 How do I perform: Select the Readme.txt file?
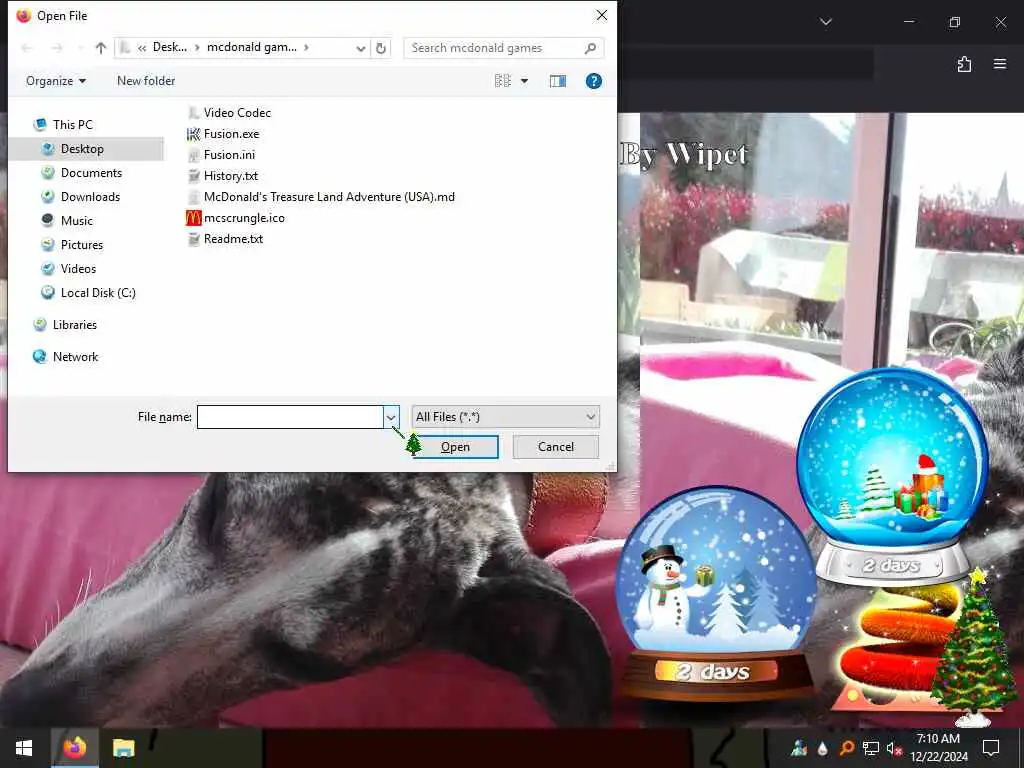tap(233, 239)
